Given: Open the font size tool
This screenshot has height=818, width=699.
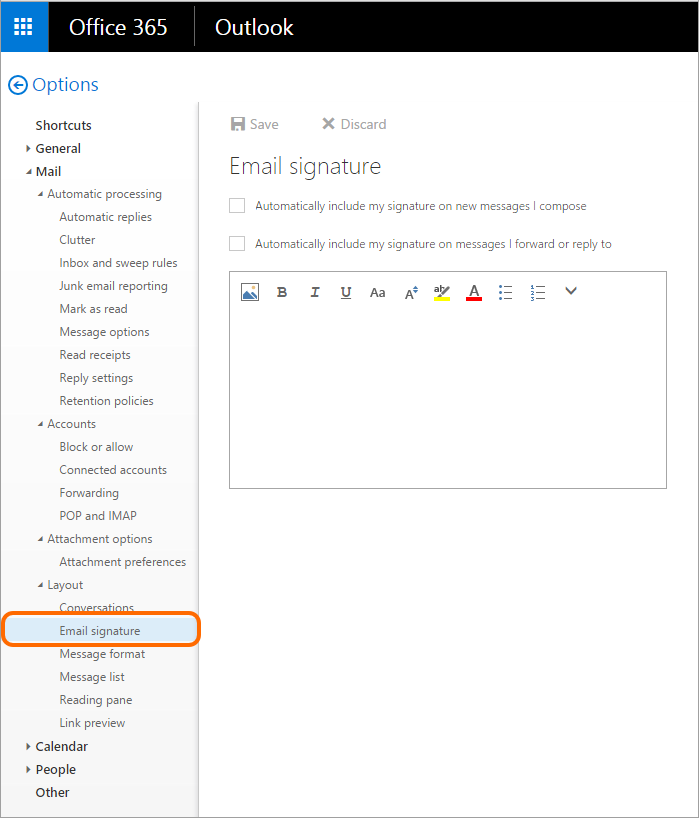Looking at the screenshot, I should [411, 293].
